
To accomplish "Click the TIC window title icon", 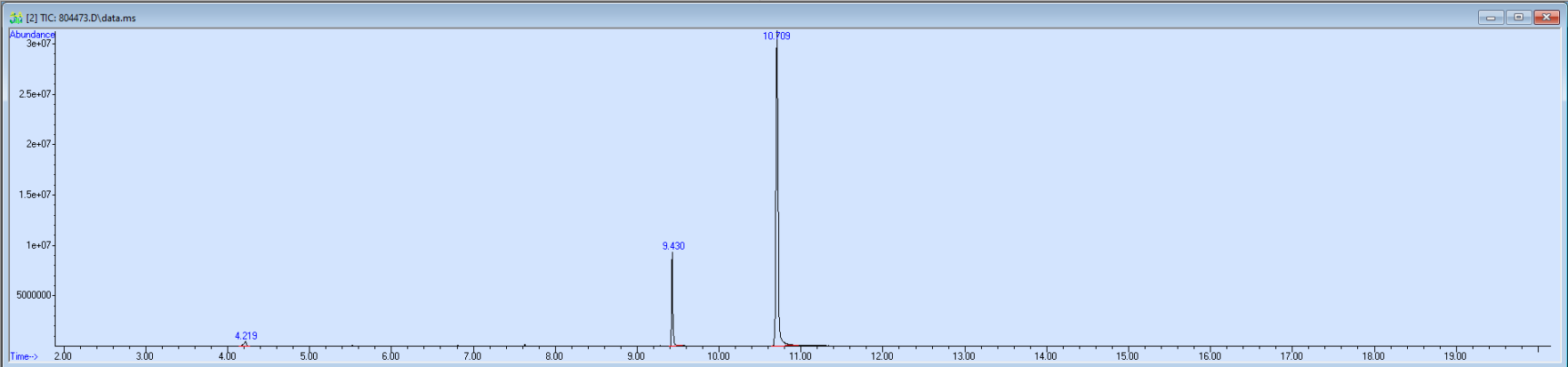I will pyautogui.click(x=15, y=17).
